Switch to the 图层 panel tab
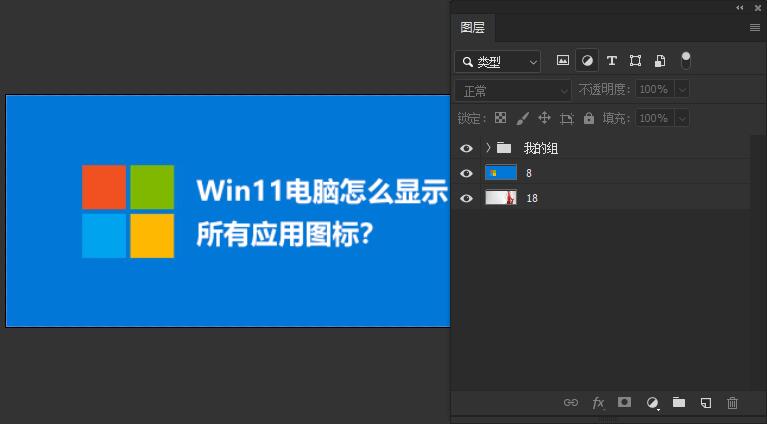Image resolution: width=767 pixels, height=424 pixels. click(x=473, y=28)
